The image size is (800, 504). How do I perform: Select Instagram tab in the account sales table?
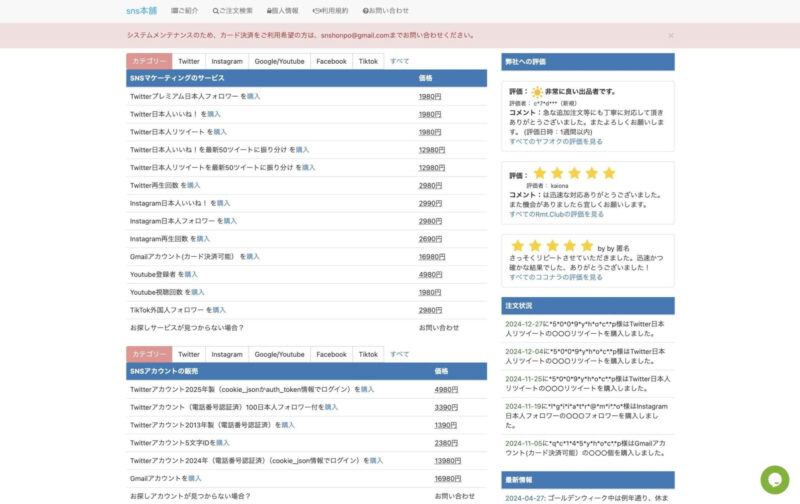pos(227,354)
